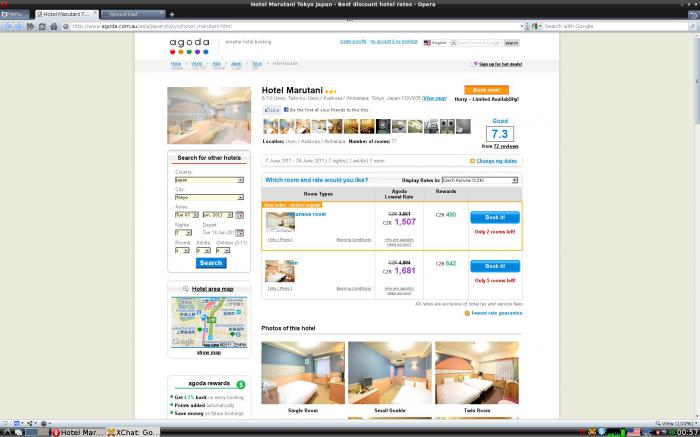Expand the Children dropdown
This screenshot has width=700, height=437.
223,250
